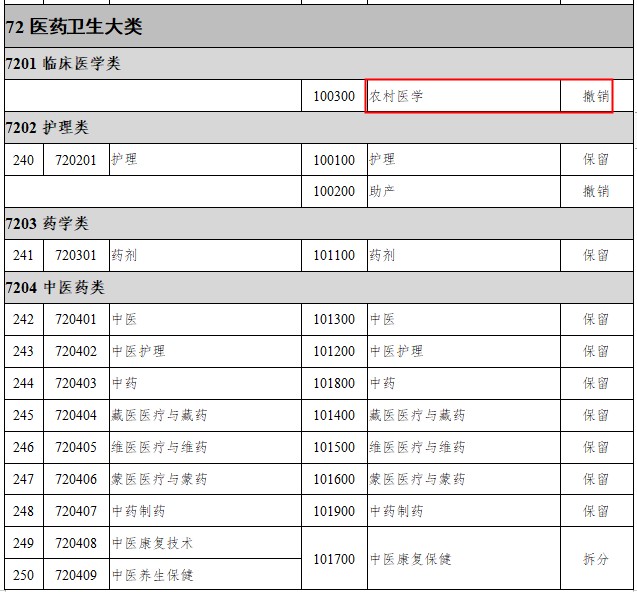Click the "7202 护理类" section heading
Image resolution: width=637 pixels, height=592 pixels.
tap(47, 128)
